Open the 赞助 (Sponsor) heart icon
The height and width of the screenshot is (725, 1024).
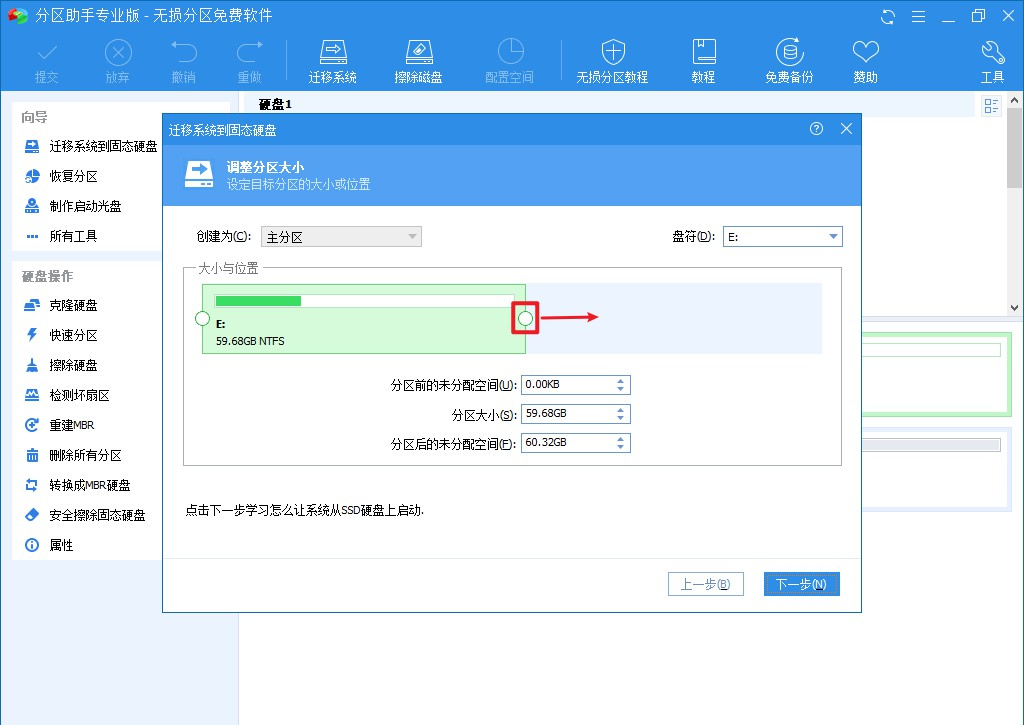[x=864, y=58]
